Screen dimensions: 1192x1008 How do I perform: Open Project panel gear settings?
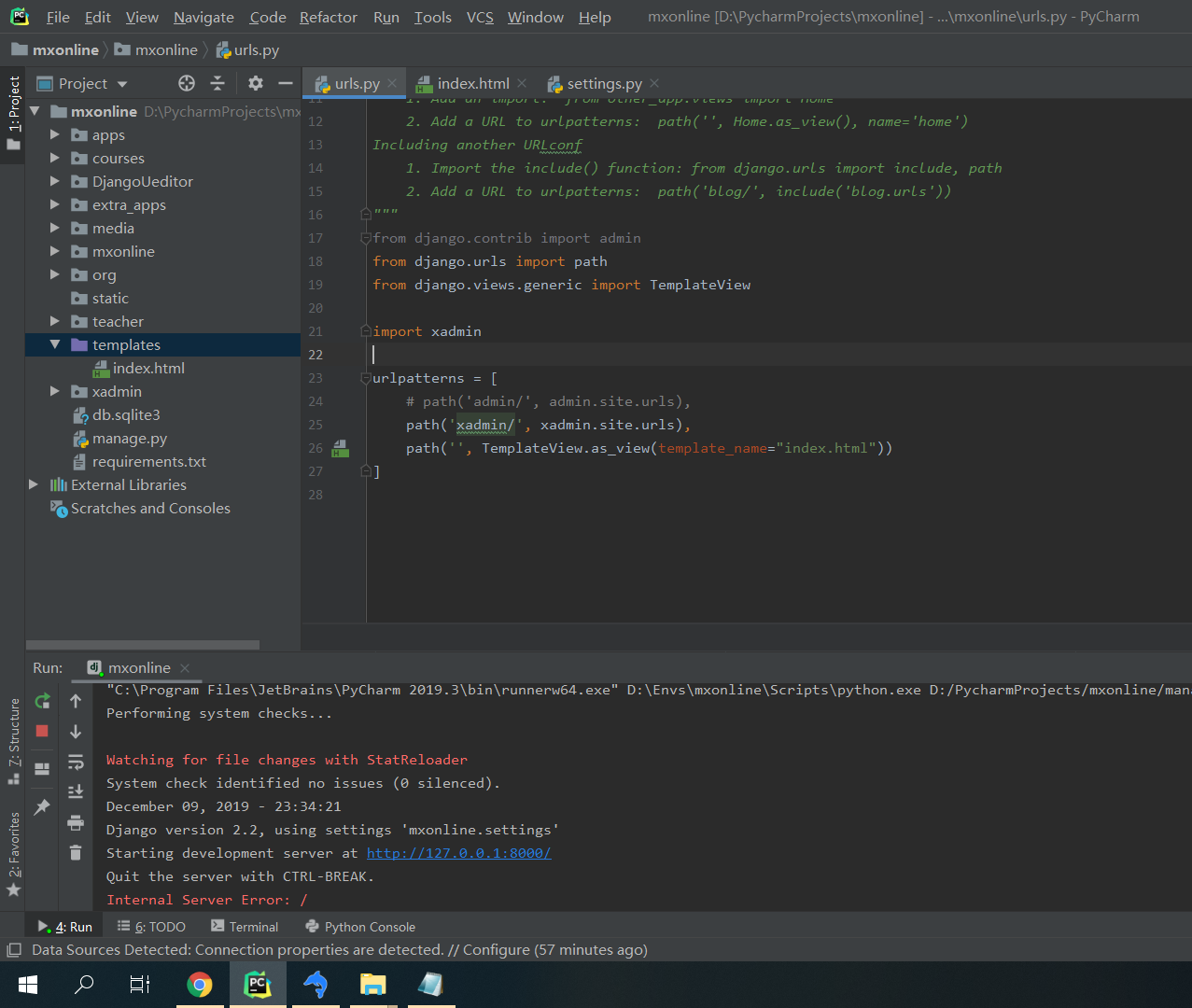point(256,84)
